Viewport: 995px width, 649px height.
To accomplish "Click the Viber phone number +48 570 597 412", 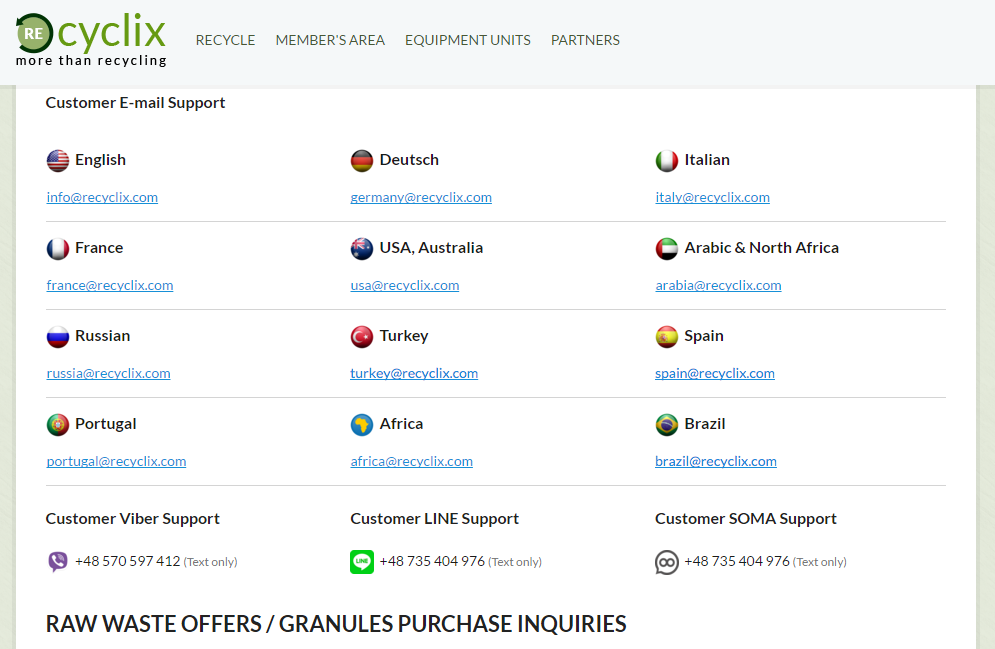I will pyautogui.click(x=128, y=561).
